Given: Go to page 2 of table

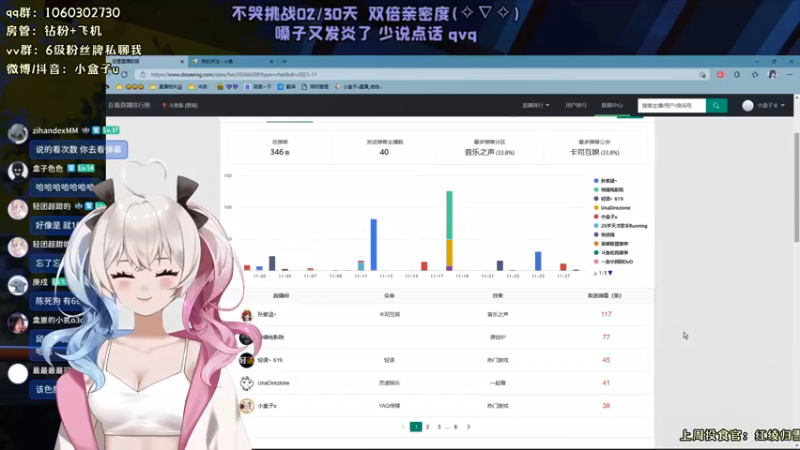Looking at the screenshot, I should tap(428, 427).
